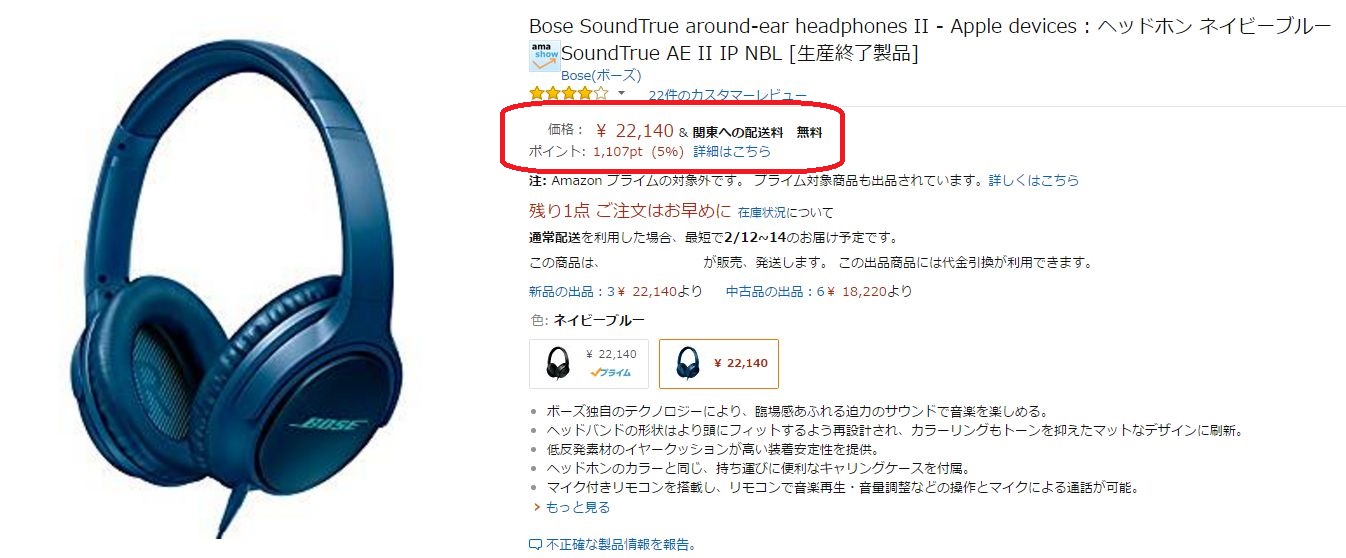Viewport: 1346px width, 558px height.
Task: Open the 詳しくはこちら Prime info link
Action: [x=1034, y=181]
